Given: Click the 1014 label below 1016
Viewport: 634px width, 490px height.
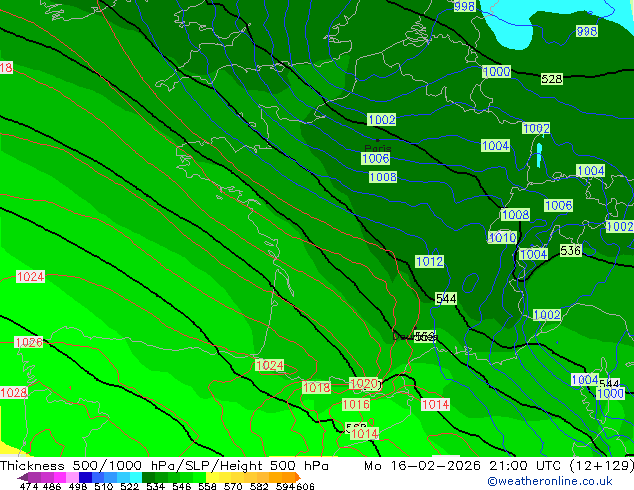Looking at the screenshot, I should [365, 434].
